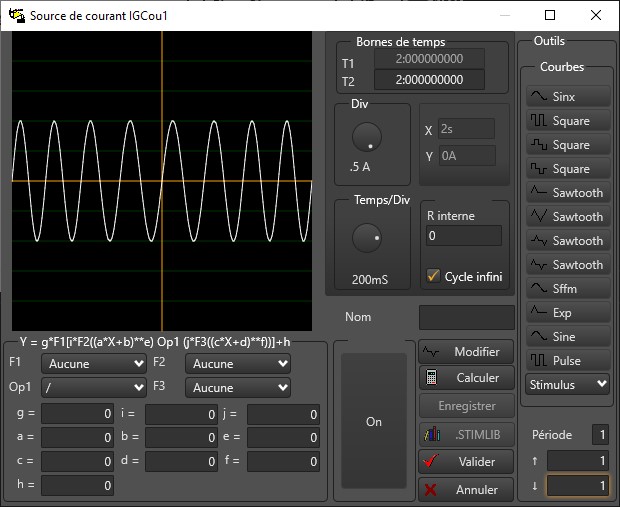The height and width of the screenshot is (507, 620).
Task: Click the Div amplitude knob
Action: [x=367, y=137]
